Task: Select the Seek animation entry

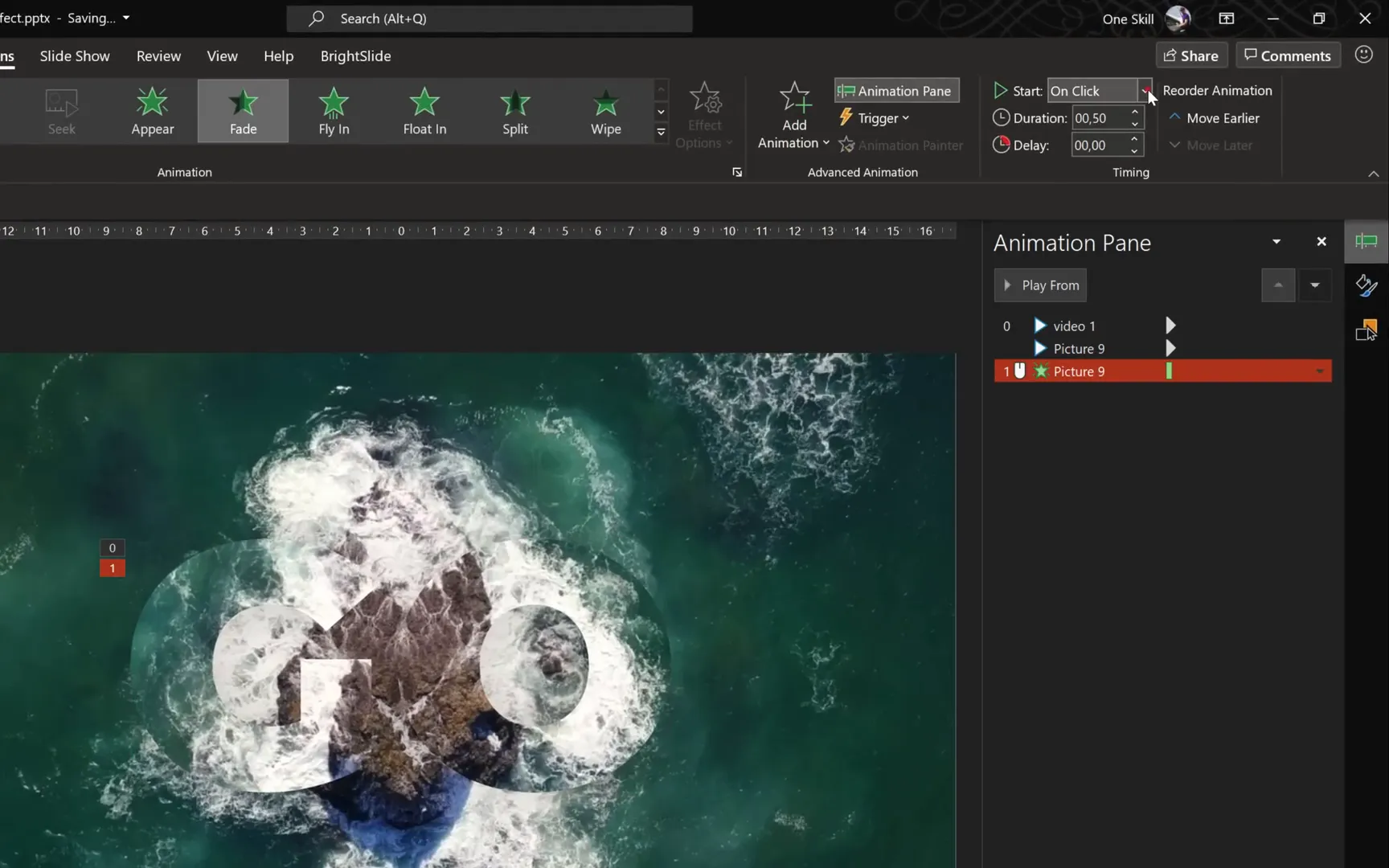Action: tap(61, 110)
